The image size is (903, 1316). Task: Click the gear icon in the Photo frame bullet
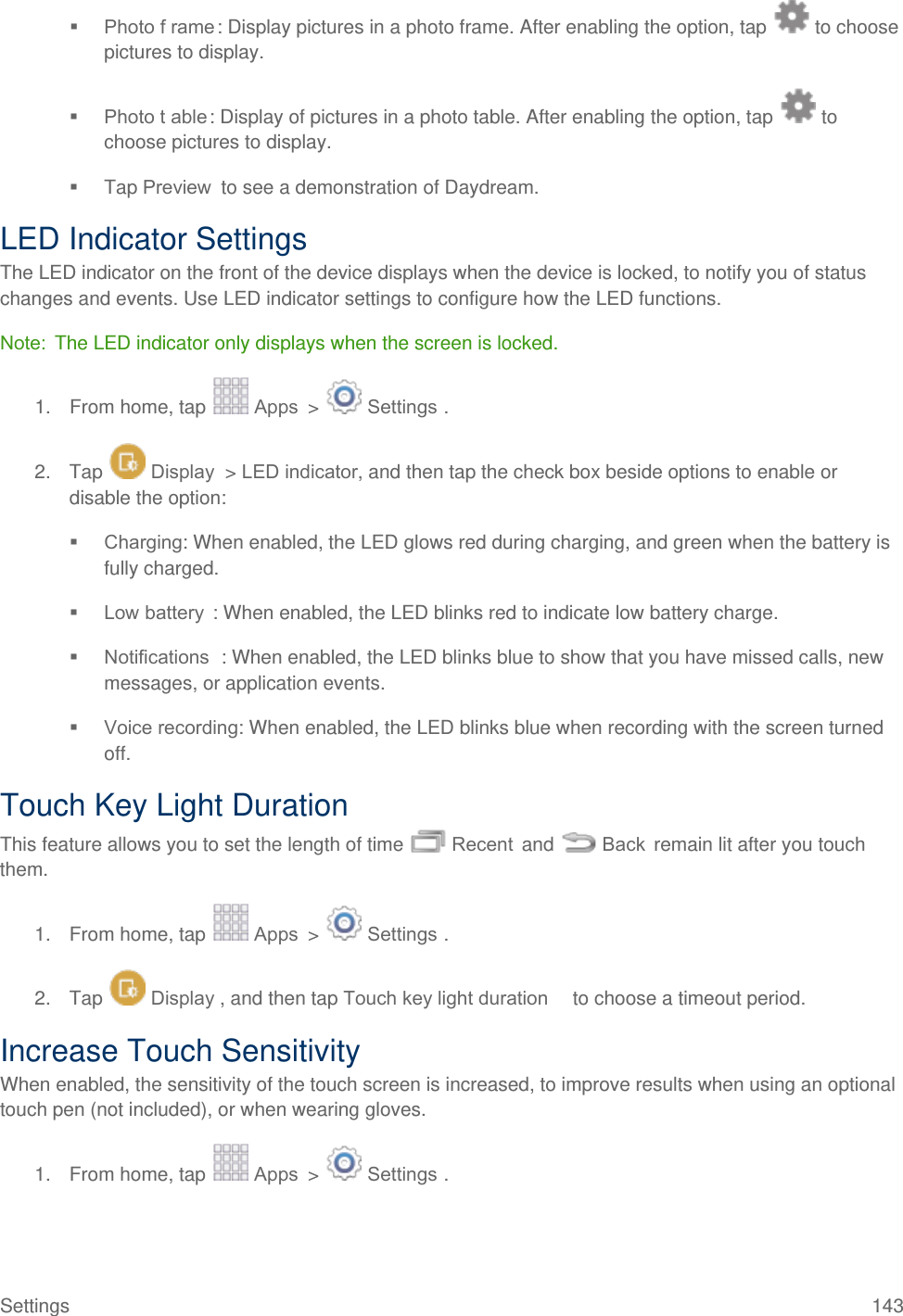[x=791, y=17]
